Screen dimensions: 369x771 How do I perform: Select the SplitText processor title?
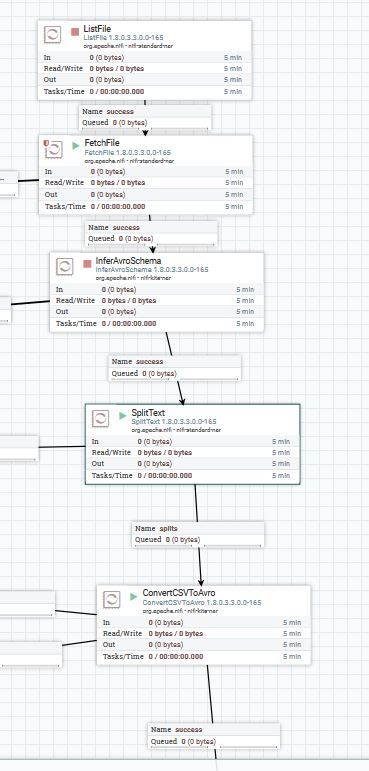click(x=148, y=413)
